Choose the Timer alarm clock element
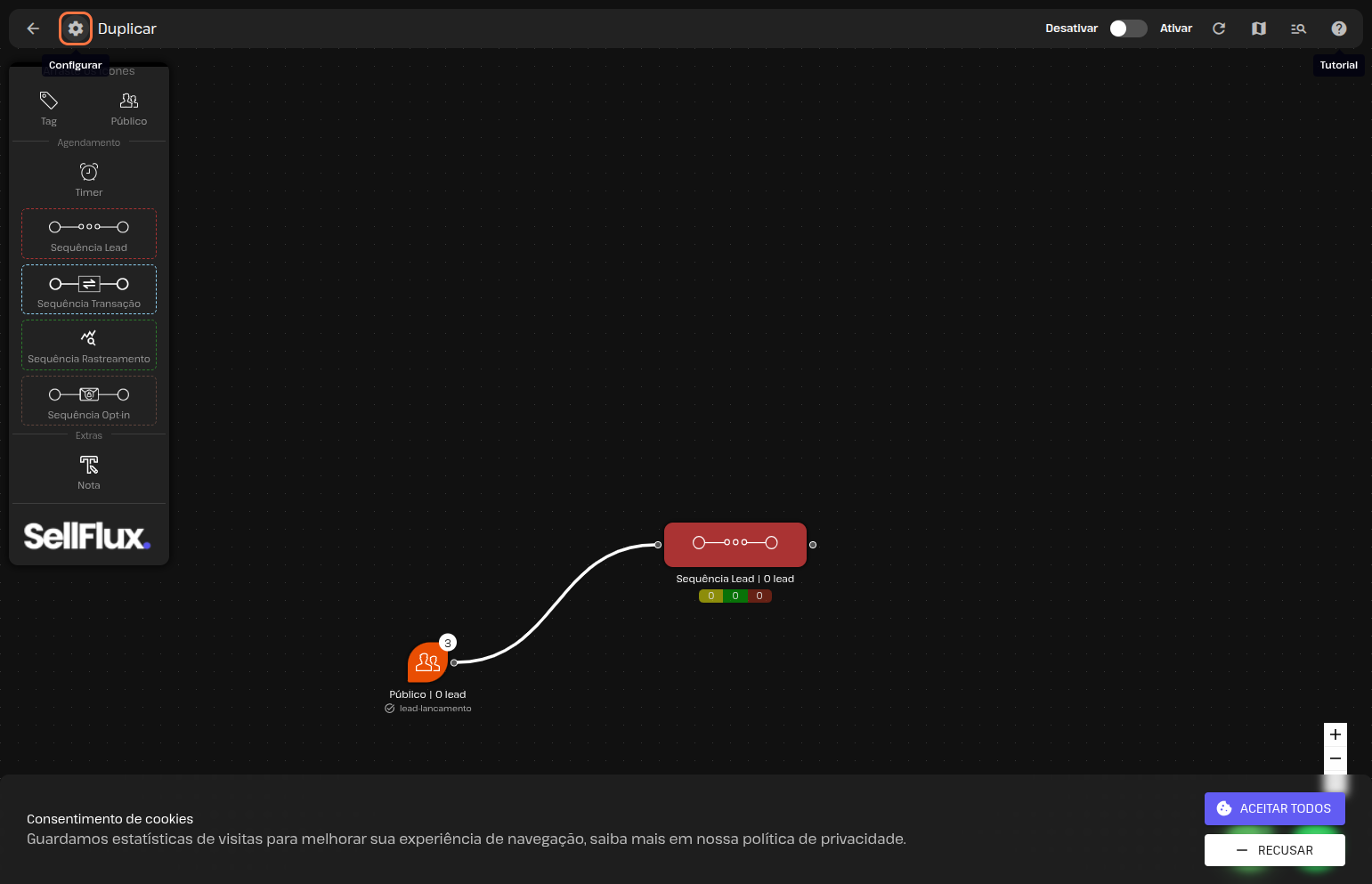This screenshot has width=1372, height=884. coord(89,178)
